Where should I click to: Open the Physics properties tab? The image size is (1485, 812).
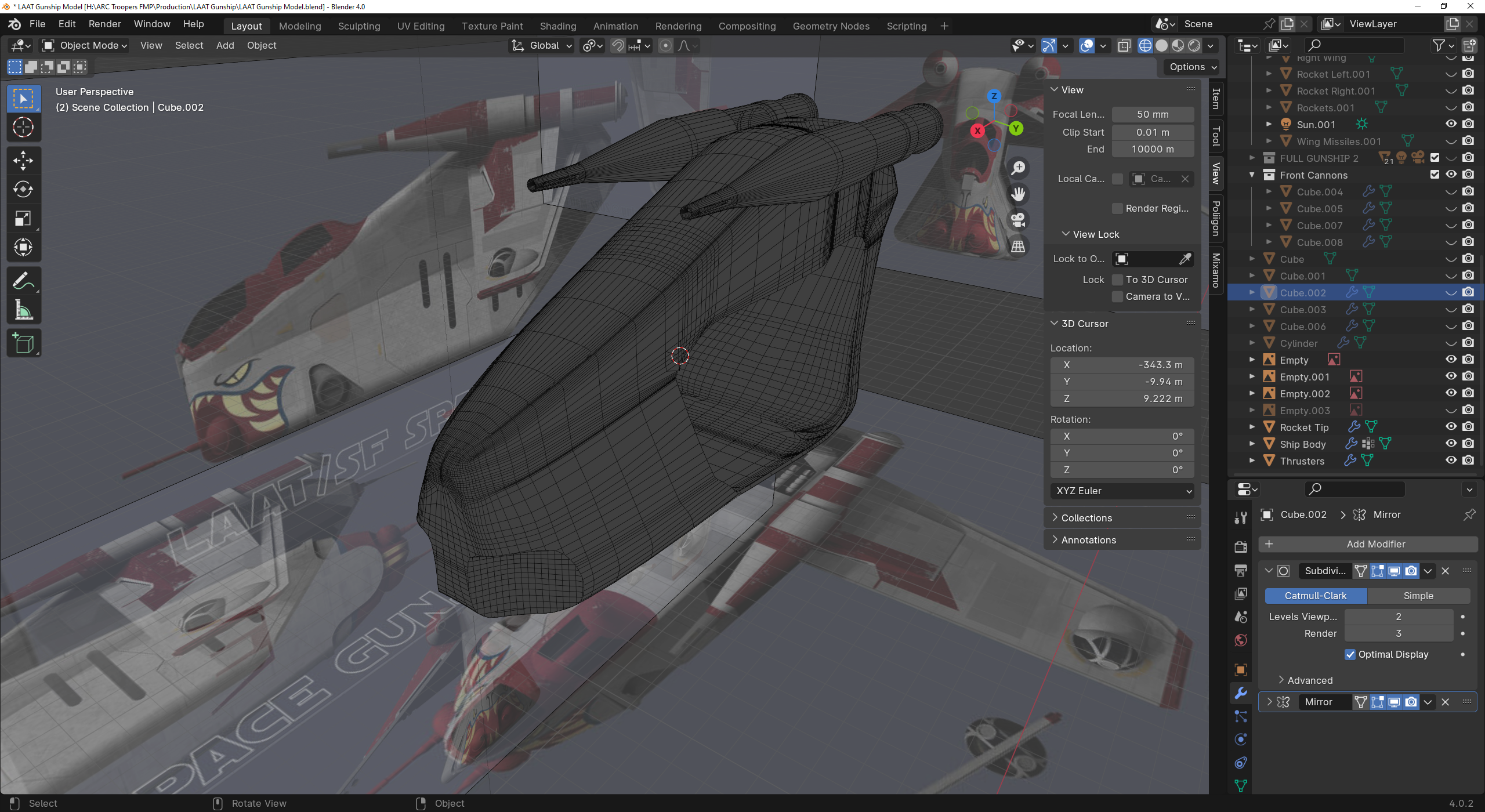point(1241,739)
